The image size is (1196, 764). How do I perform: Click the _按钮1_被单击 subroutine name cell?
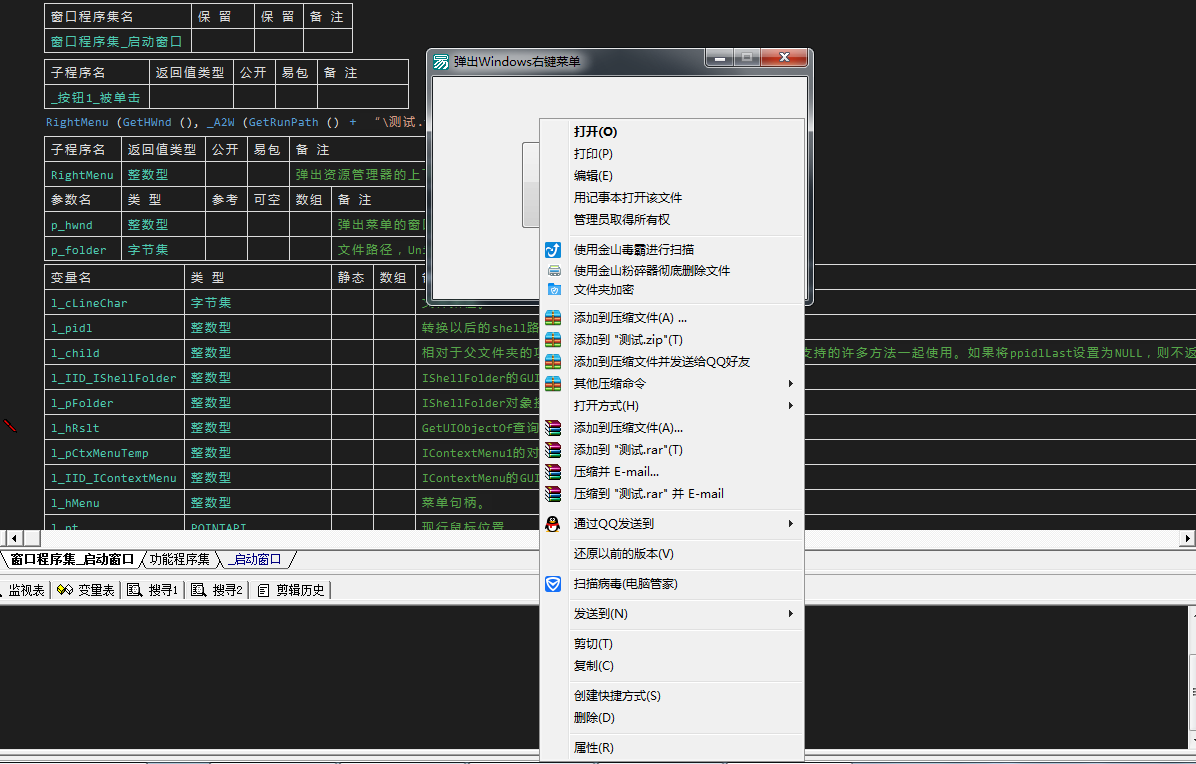pyautogui.click(x=97, y=98)
